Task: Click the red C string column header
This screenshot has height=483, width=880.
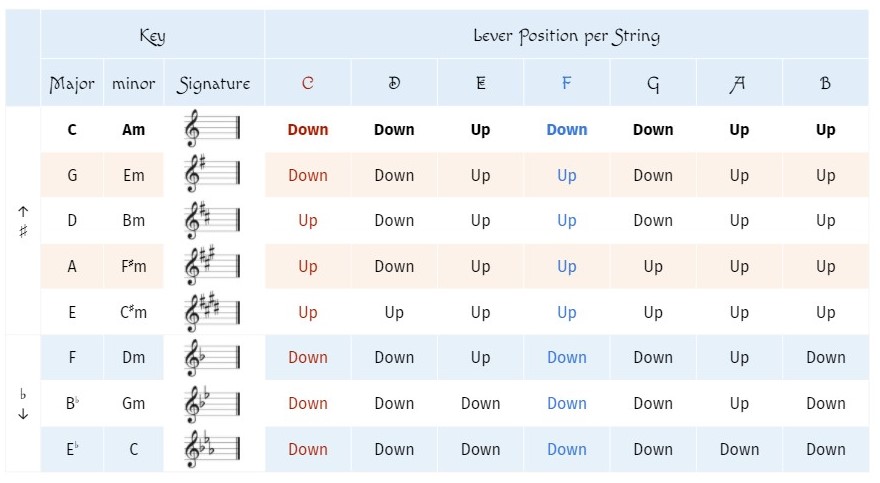Action: (x=307, y=83)
